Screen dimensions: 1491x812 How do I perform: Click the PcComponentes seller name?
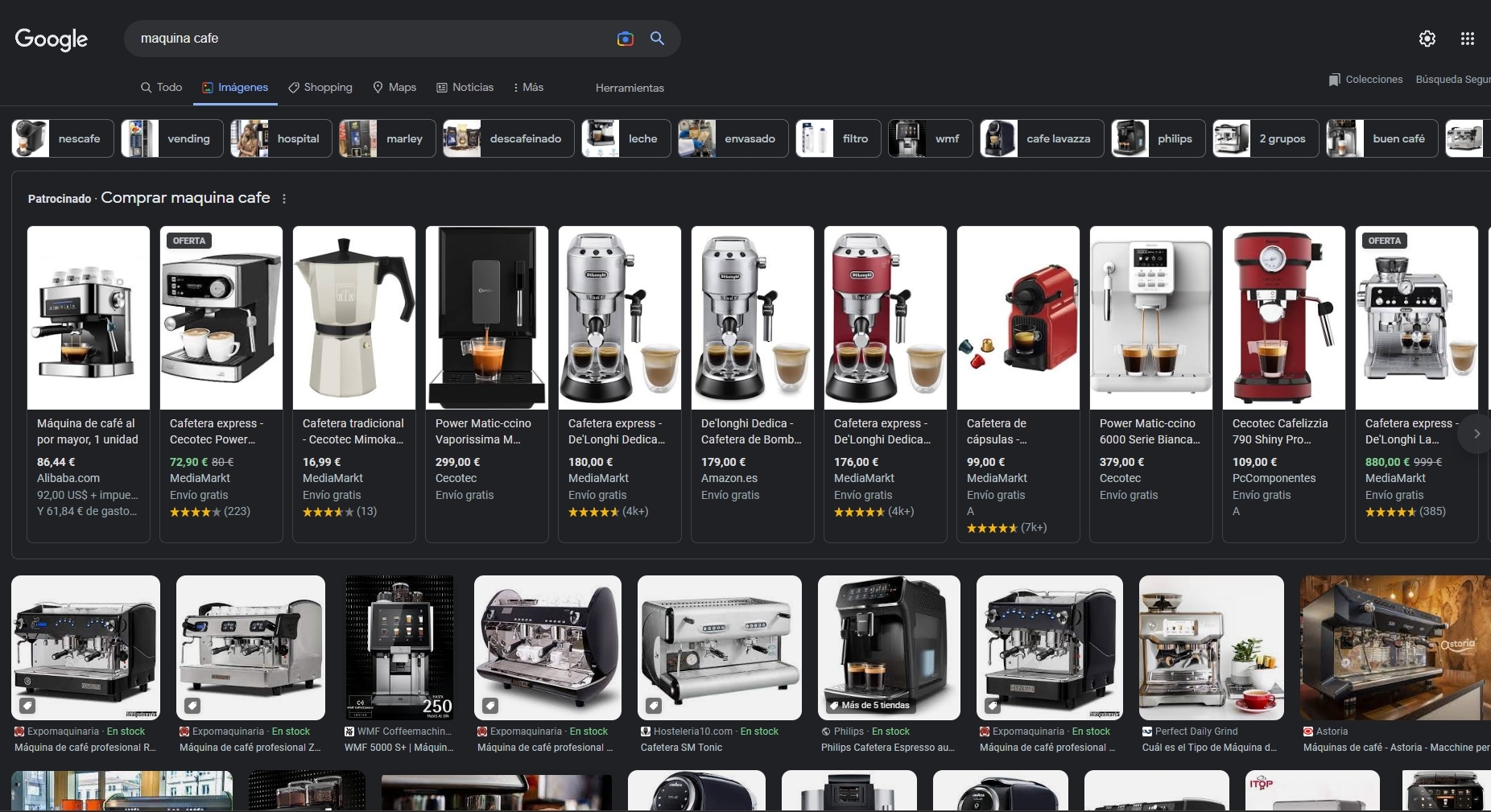(1274, 478)
